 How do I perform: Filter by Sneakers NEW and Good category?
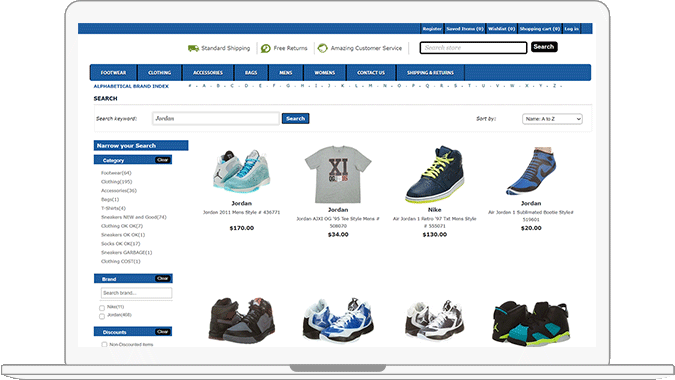pyautogui.click(x=133, y=217)
